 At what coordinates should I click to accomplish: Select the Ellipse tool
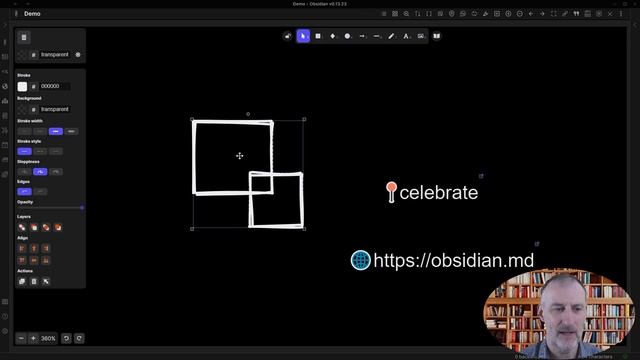click(x=347, y=36)
